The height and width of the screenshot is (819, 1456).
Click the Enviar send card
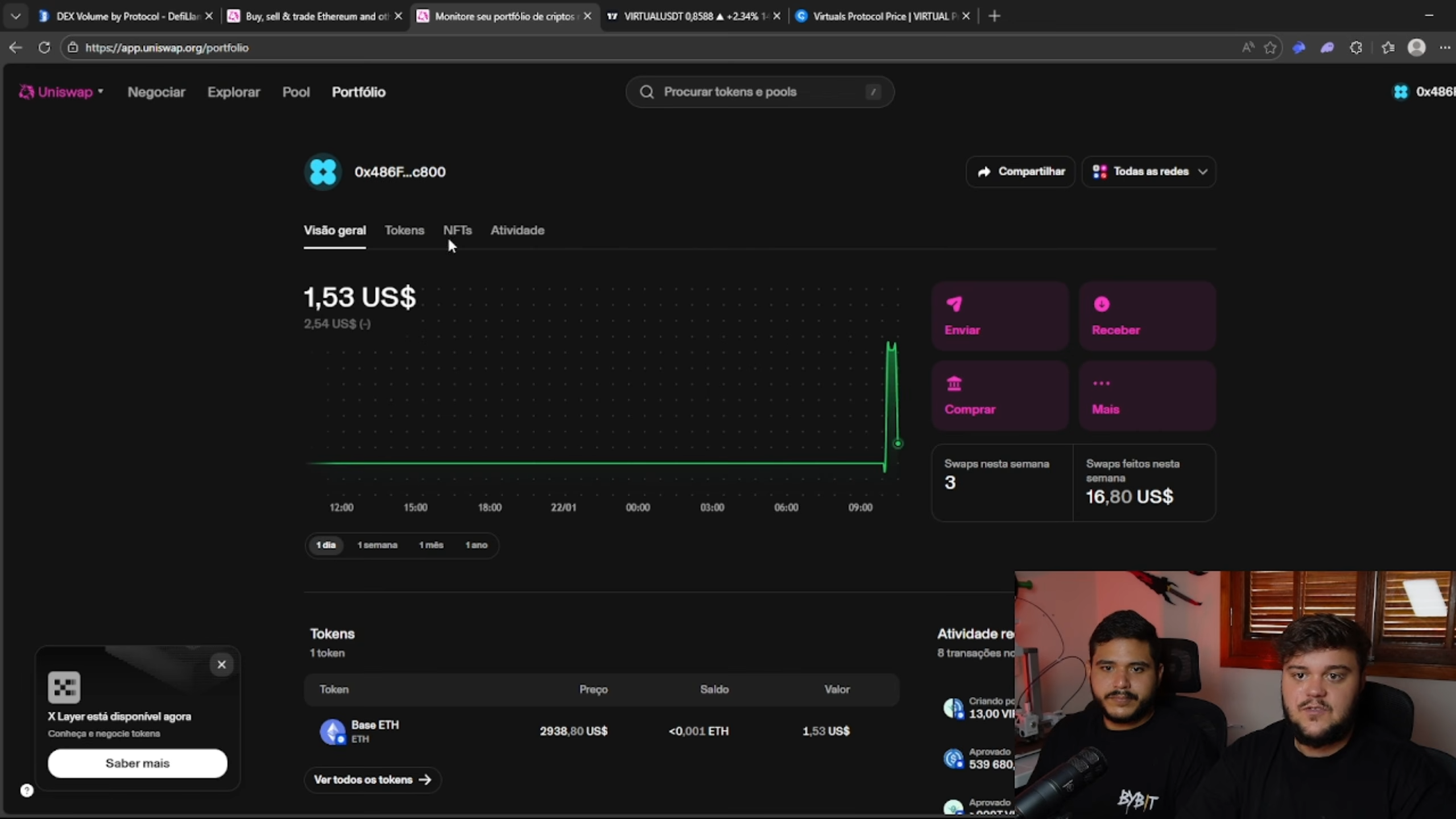point(1000,316)
